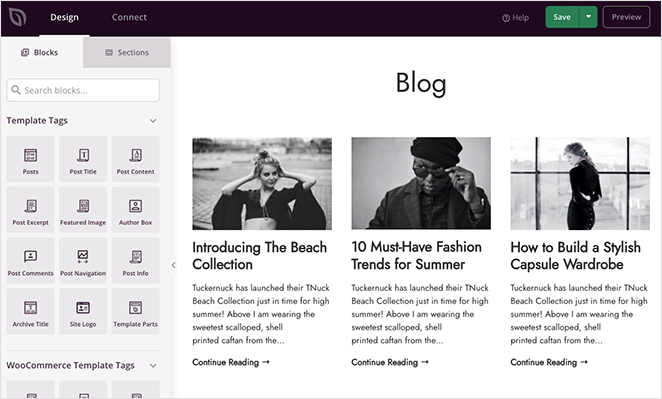662x399 pixels.
Task: Continue Reading the Capsule Wardrobe post
Action: point(549,362)
